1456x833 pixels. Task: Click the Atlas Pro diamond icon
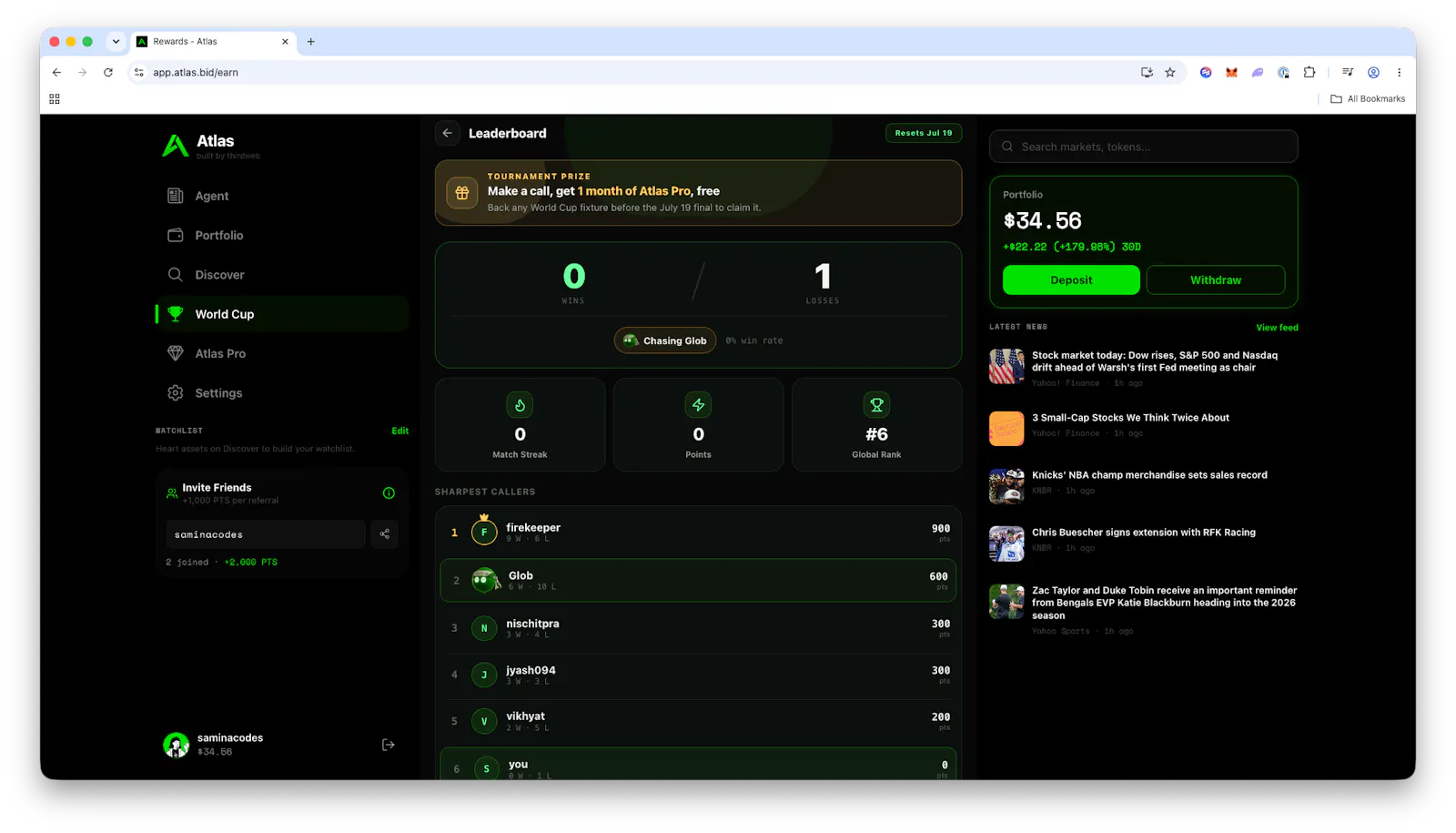tap(176, 353)
